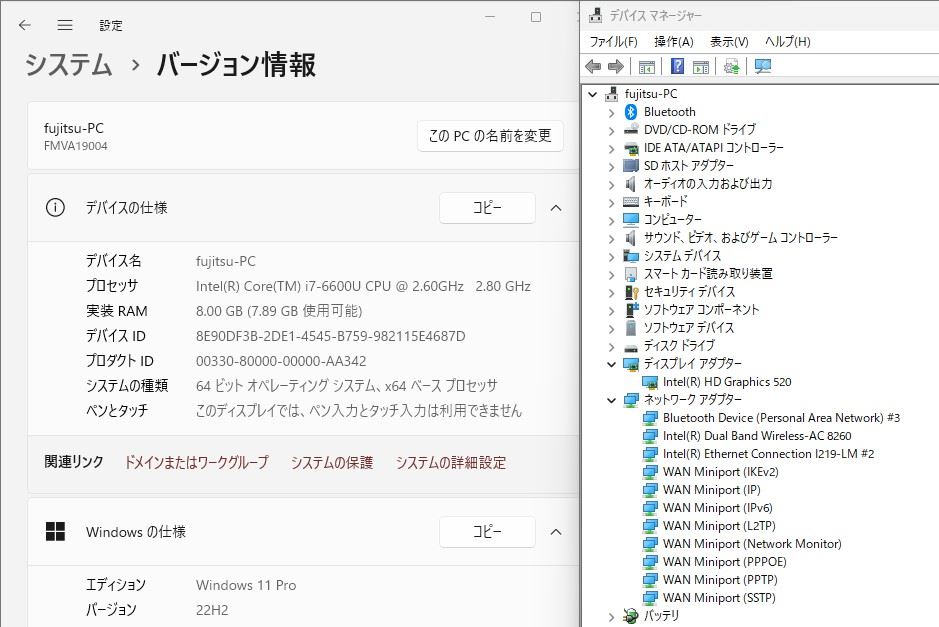Click the ソフトウェア コンポーネント icon
This screenshot has width=939, height=627.
631,310
